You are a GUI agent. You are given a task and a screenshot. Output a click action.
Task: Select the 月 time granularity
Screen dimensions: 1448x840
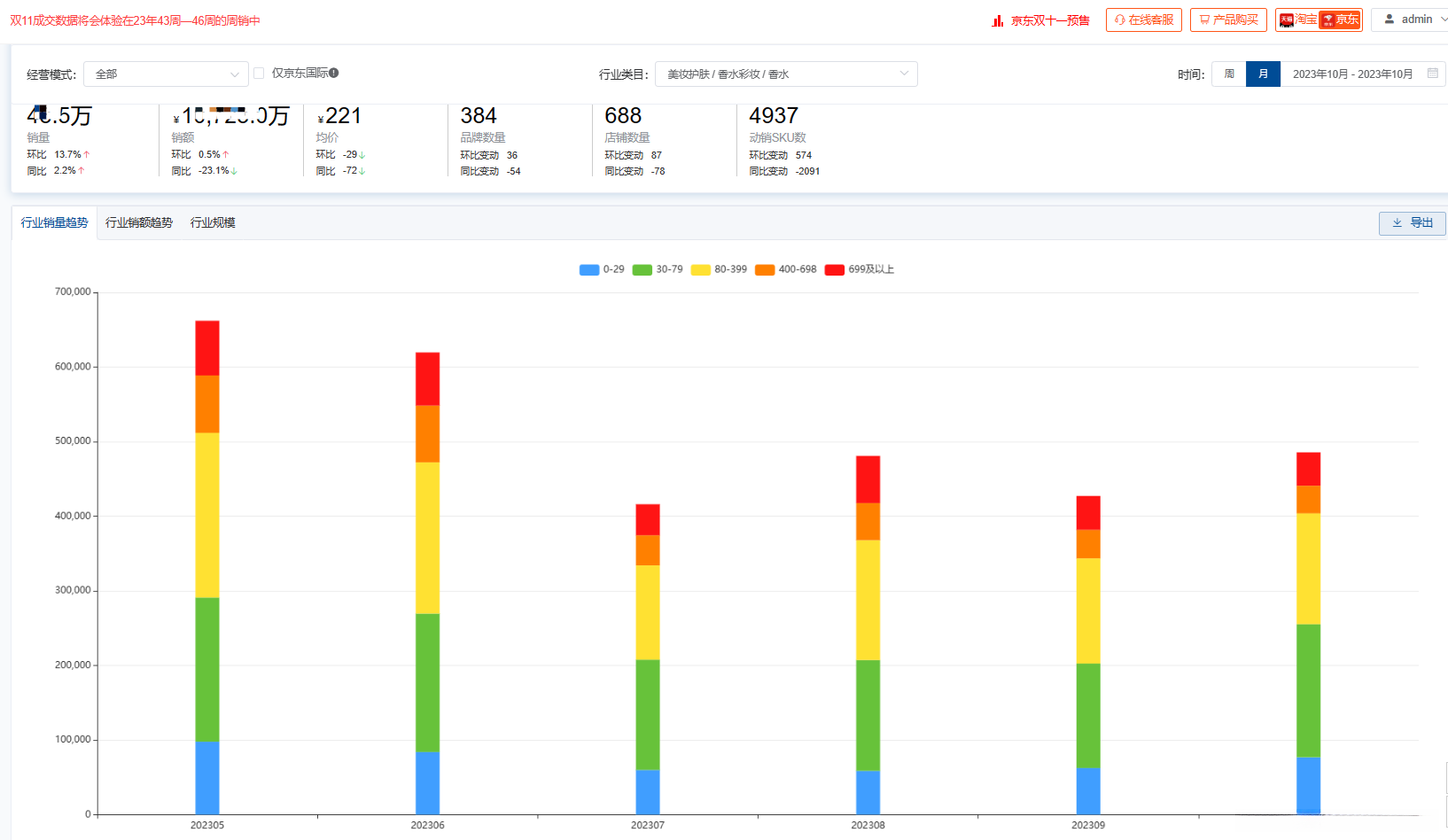click(x=1263, y=74)
